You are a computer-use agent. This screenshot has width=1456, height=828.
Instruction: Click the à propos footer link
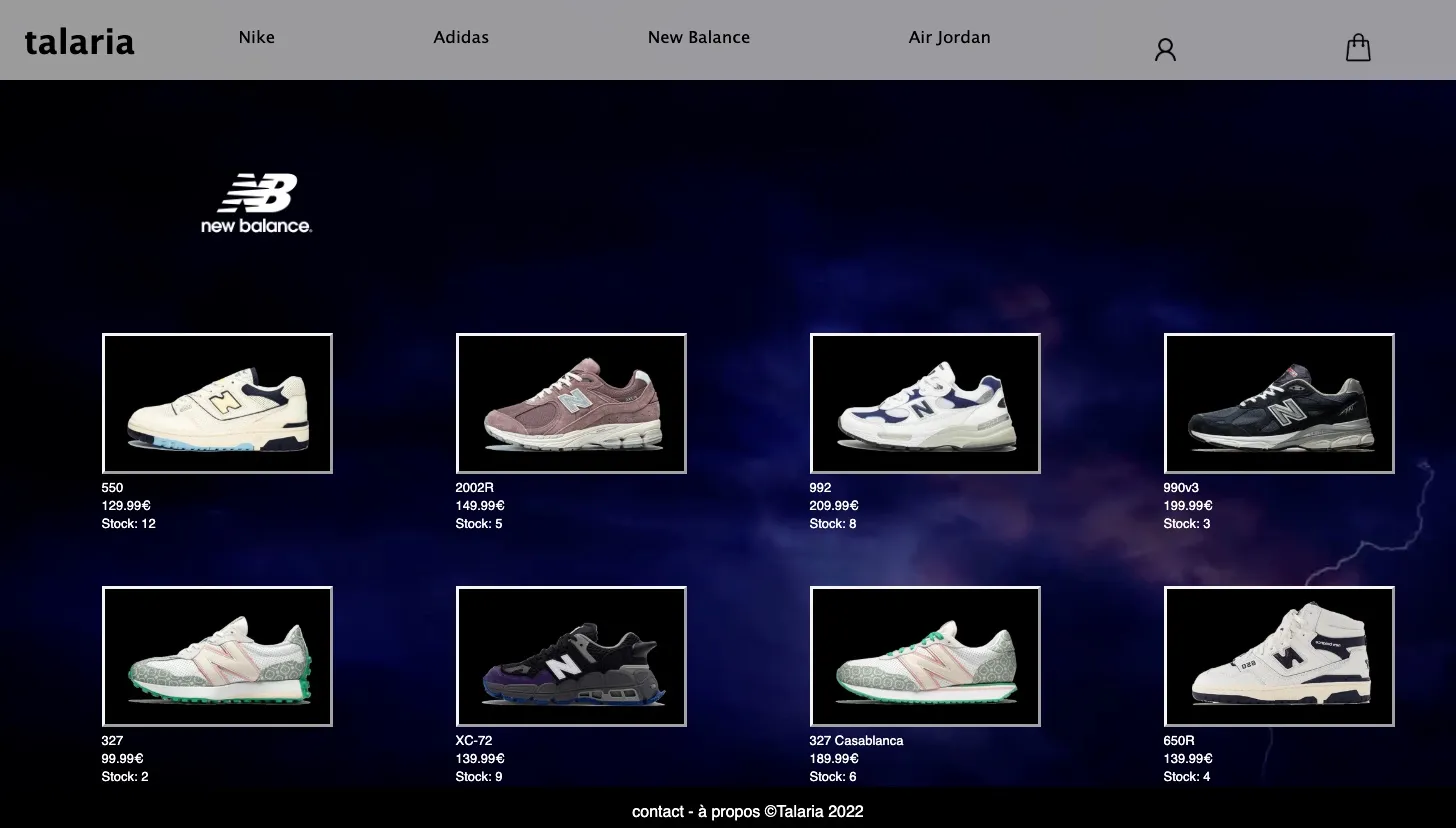(729, 812)
